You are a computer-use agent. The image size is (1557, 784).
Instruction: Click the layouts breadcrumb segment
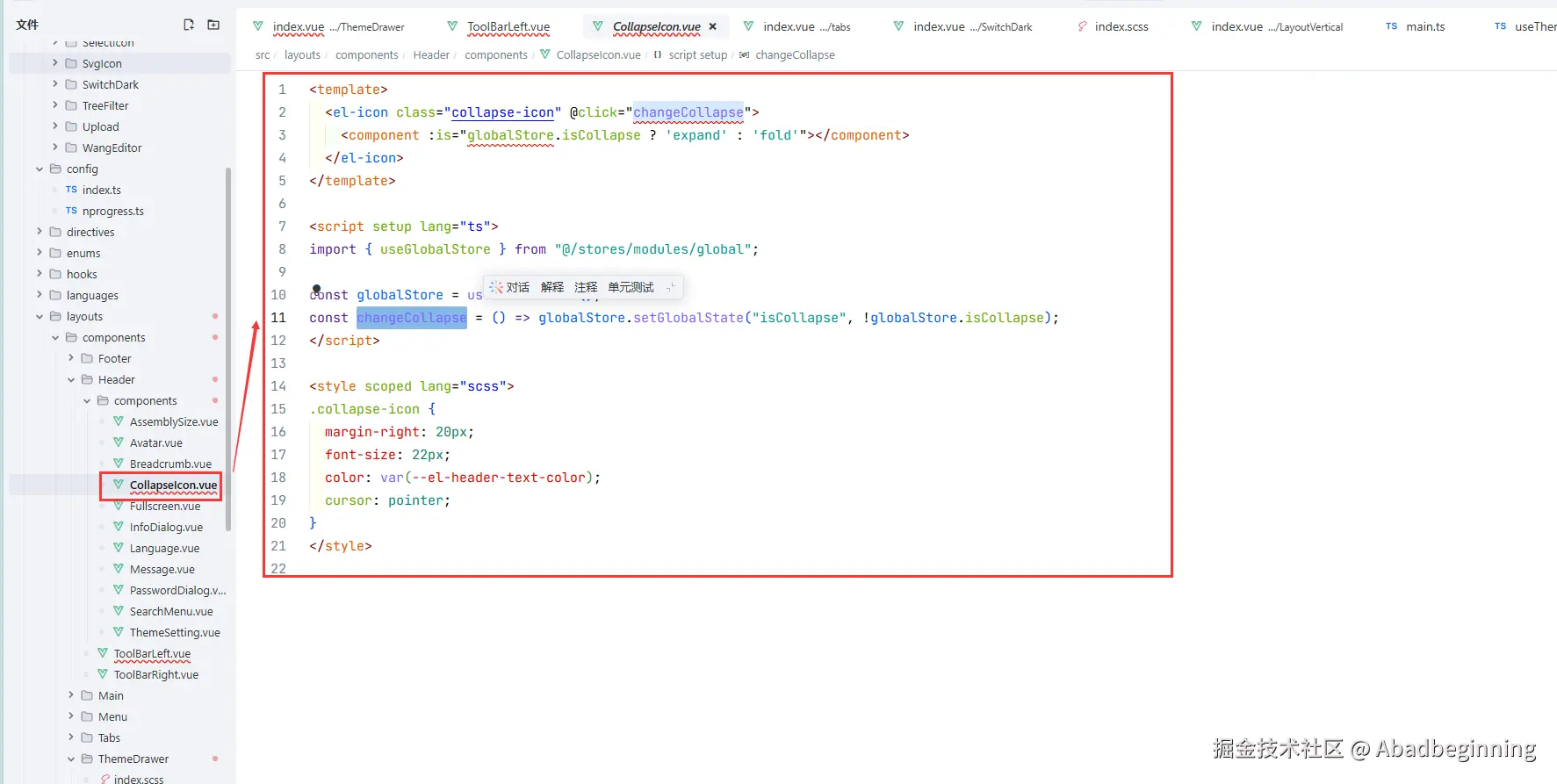click(302, 54)
